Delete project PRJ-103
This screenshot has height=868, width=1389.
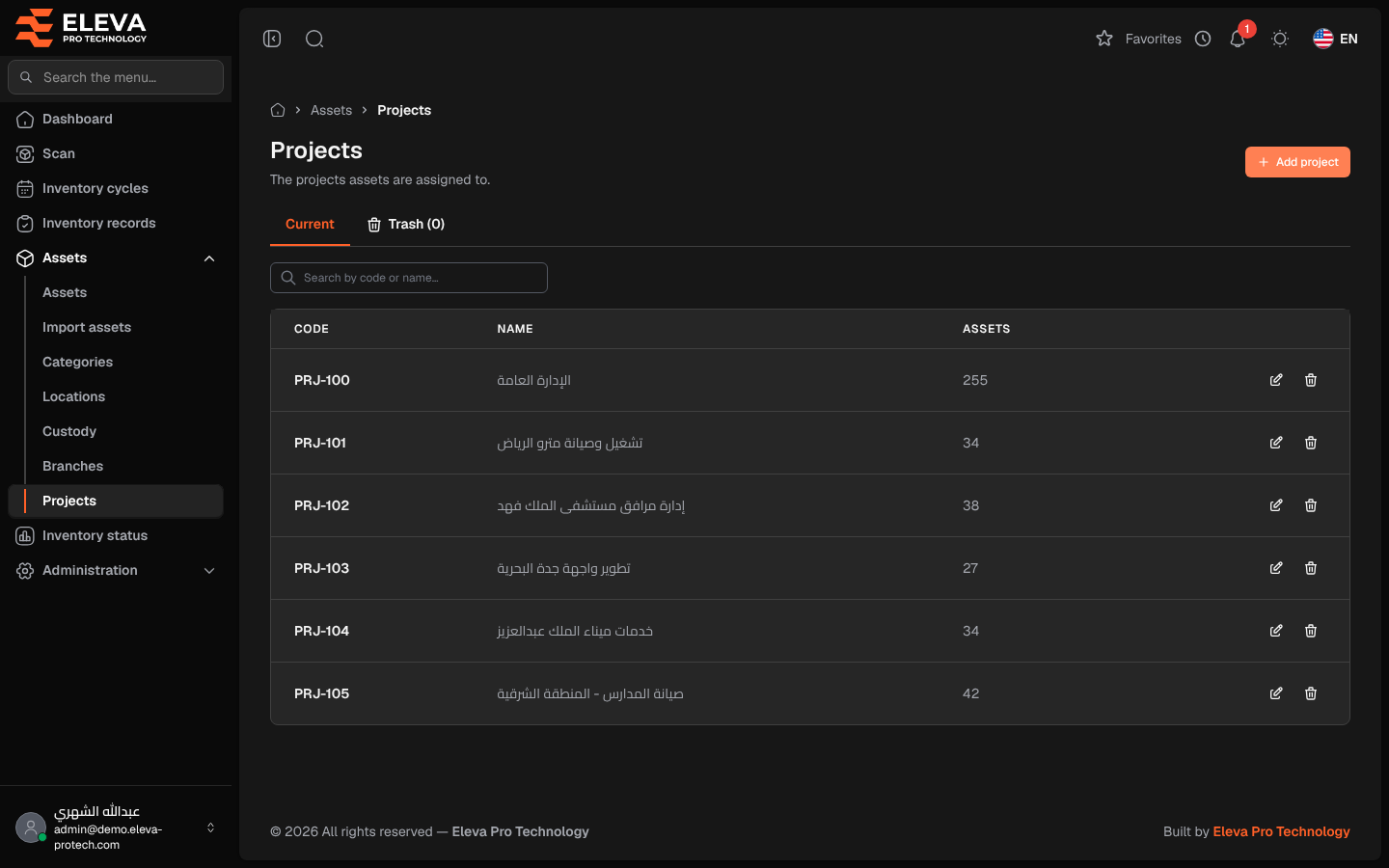(1311, 568)
